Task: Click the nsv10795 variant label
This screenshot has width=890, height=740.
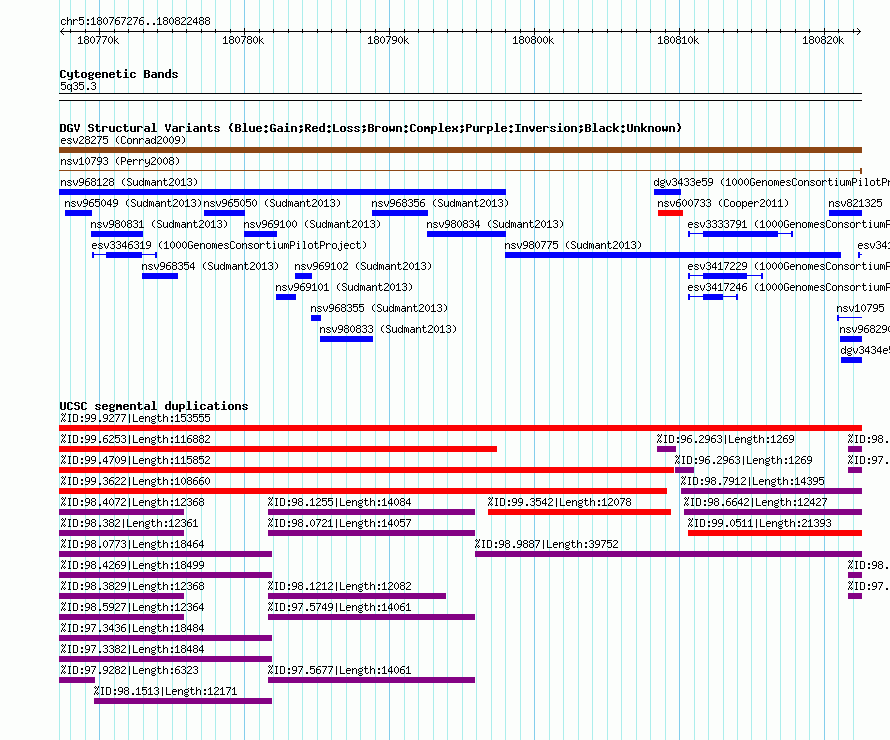Action: (860, 308)
